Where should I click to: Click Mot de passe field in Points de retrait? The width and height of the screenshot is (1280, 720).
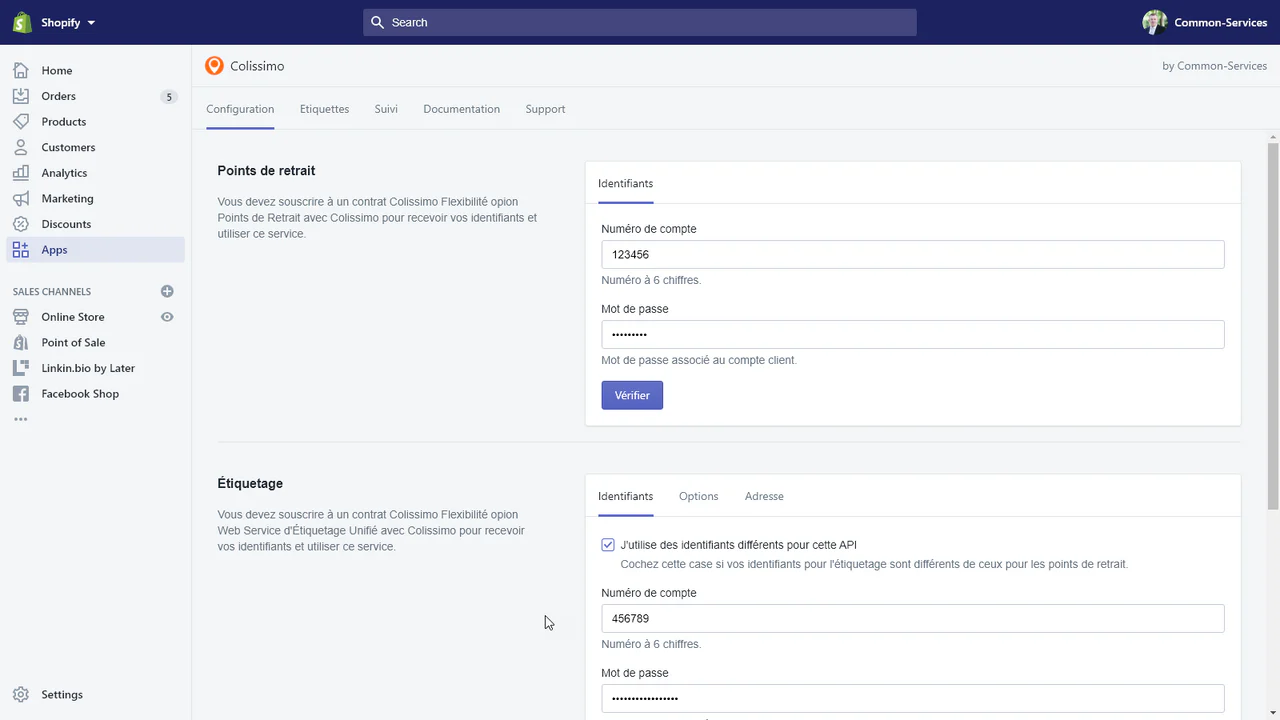(x=913, y=334)
